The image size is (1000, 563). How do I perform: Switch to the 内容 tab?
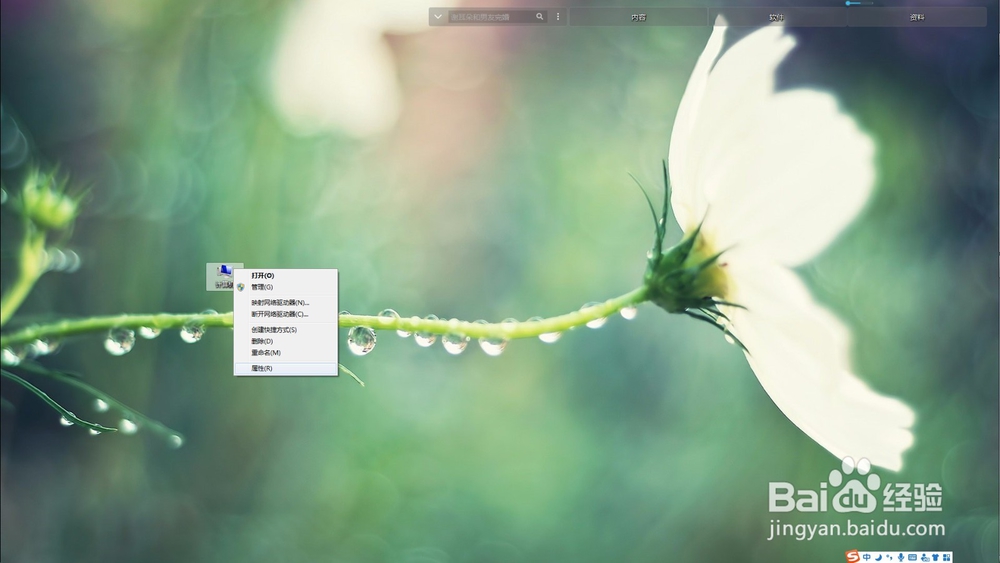coord(638,17)
